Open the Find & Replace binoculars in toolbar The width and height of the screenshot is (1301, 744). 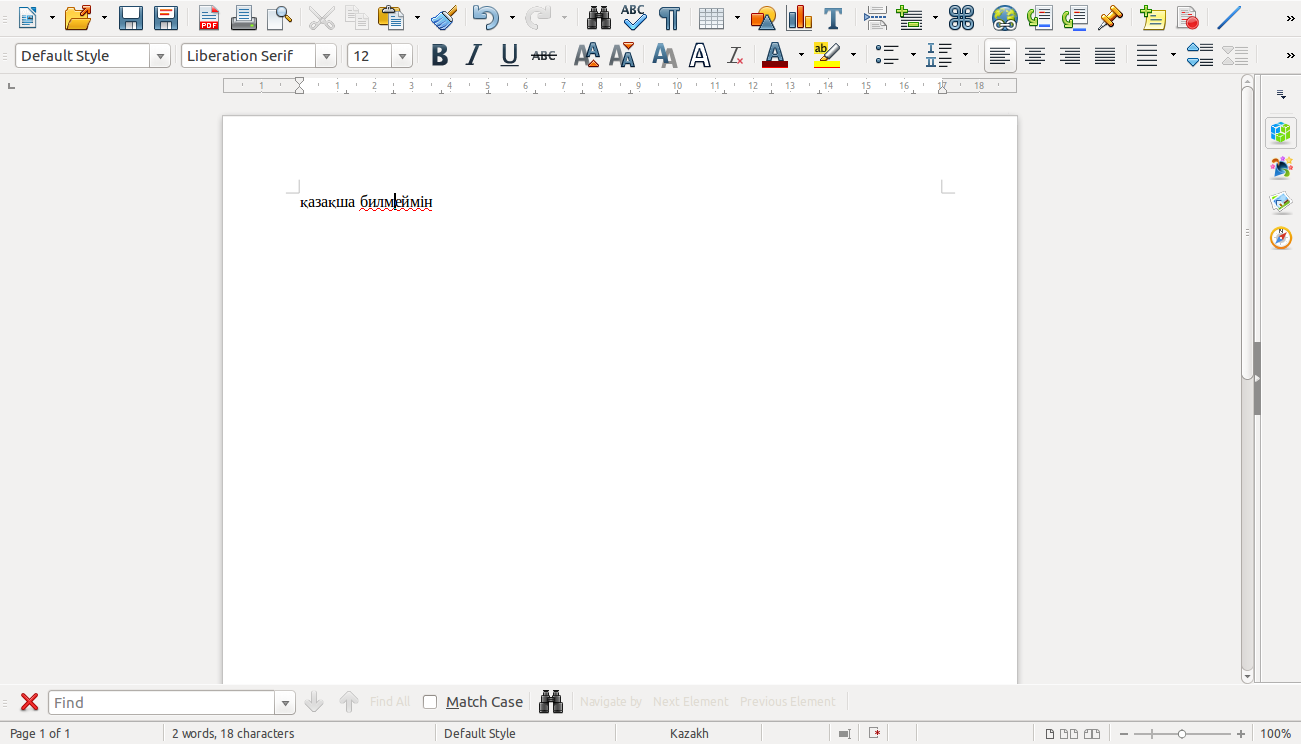[x=598, y=17]
